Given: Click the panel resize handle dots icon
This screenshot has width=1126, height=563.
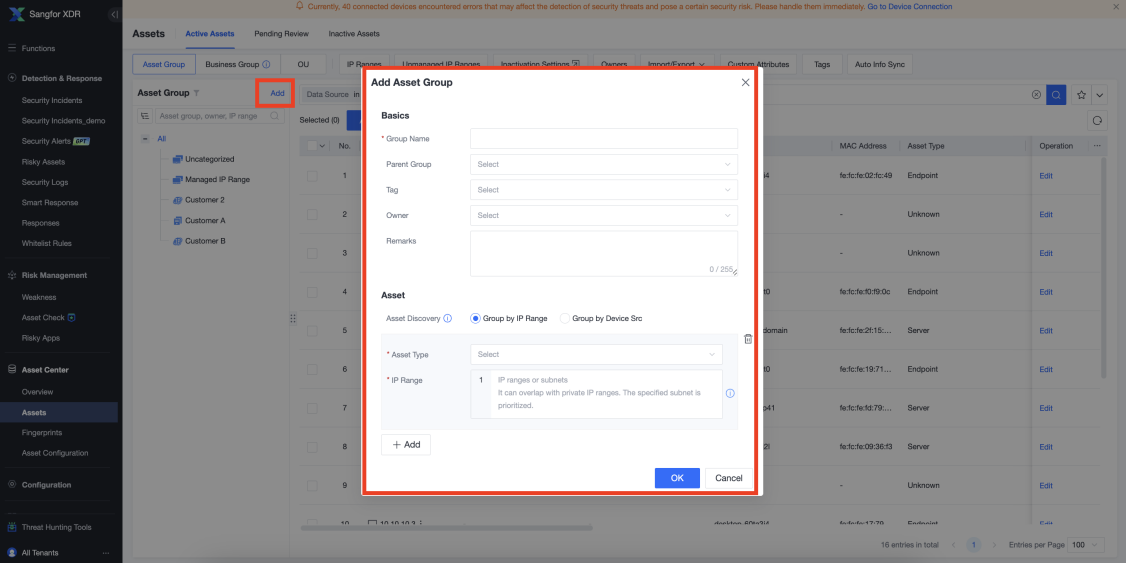Looking at the screenshot, I should pyautogui.click(x=293, y=318).
